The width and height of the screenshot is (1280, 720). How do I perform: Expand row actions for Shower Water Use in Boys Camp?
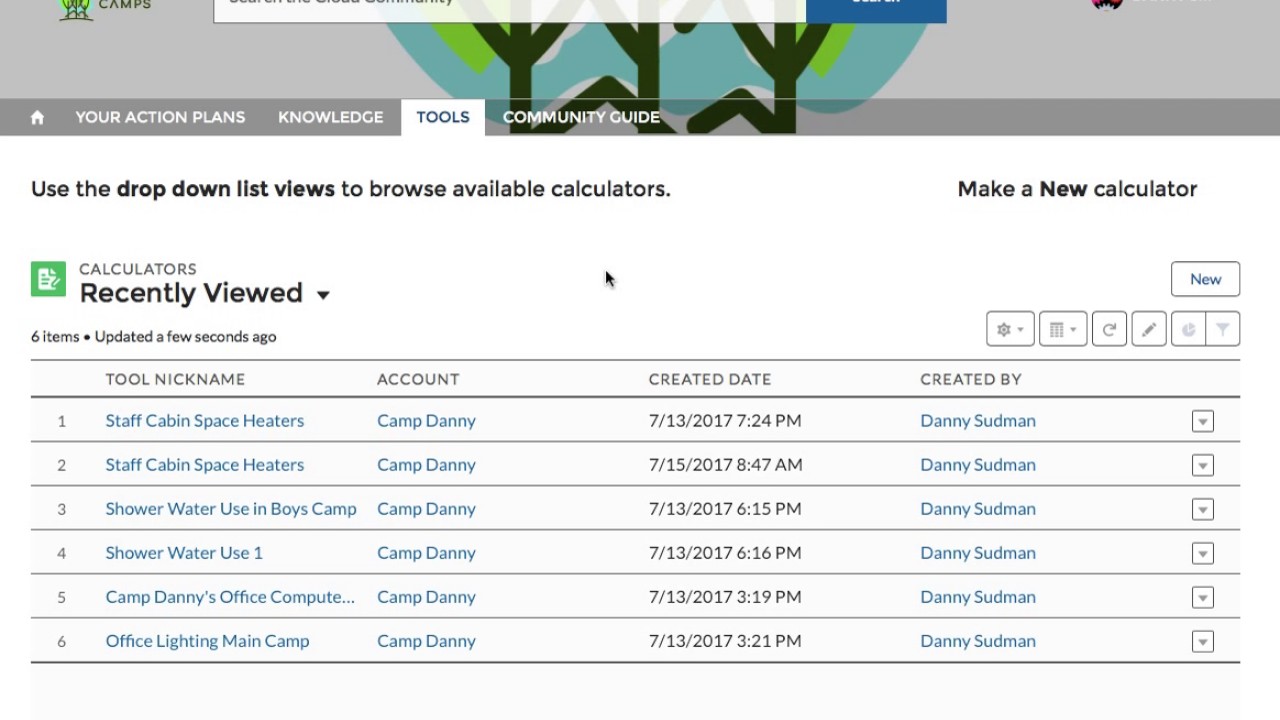[1202, 509]
